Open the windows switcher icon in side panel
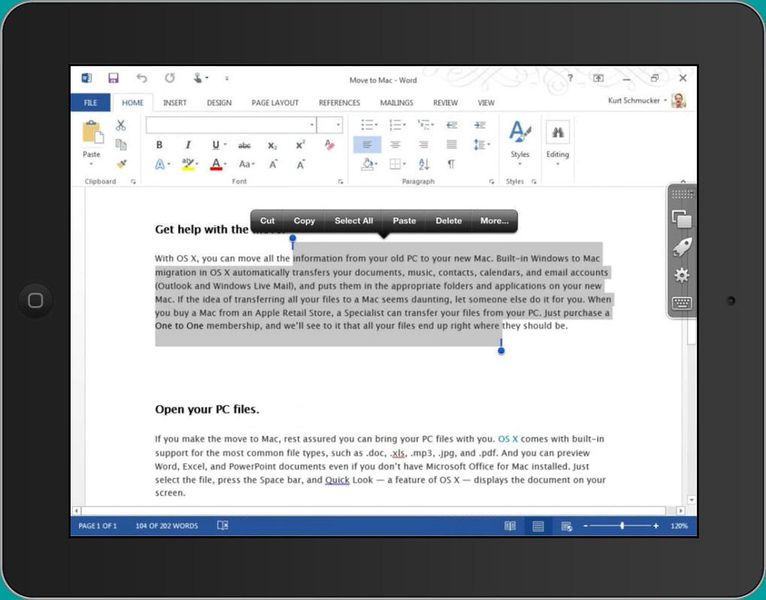 pyautogui.click(x=682, y=219)
